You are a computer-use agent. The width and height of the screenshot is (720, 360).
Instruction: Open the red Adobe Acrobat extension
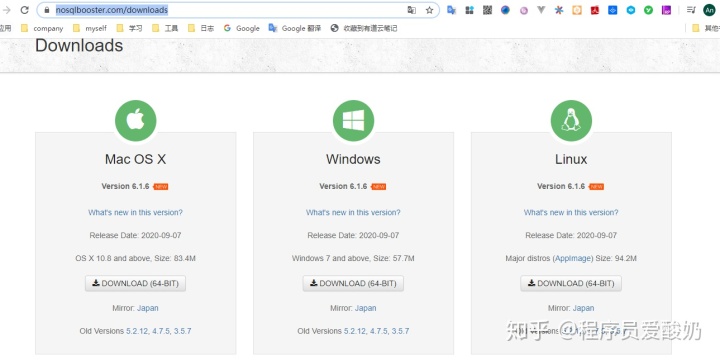point(595,10)
